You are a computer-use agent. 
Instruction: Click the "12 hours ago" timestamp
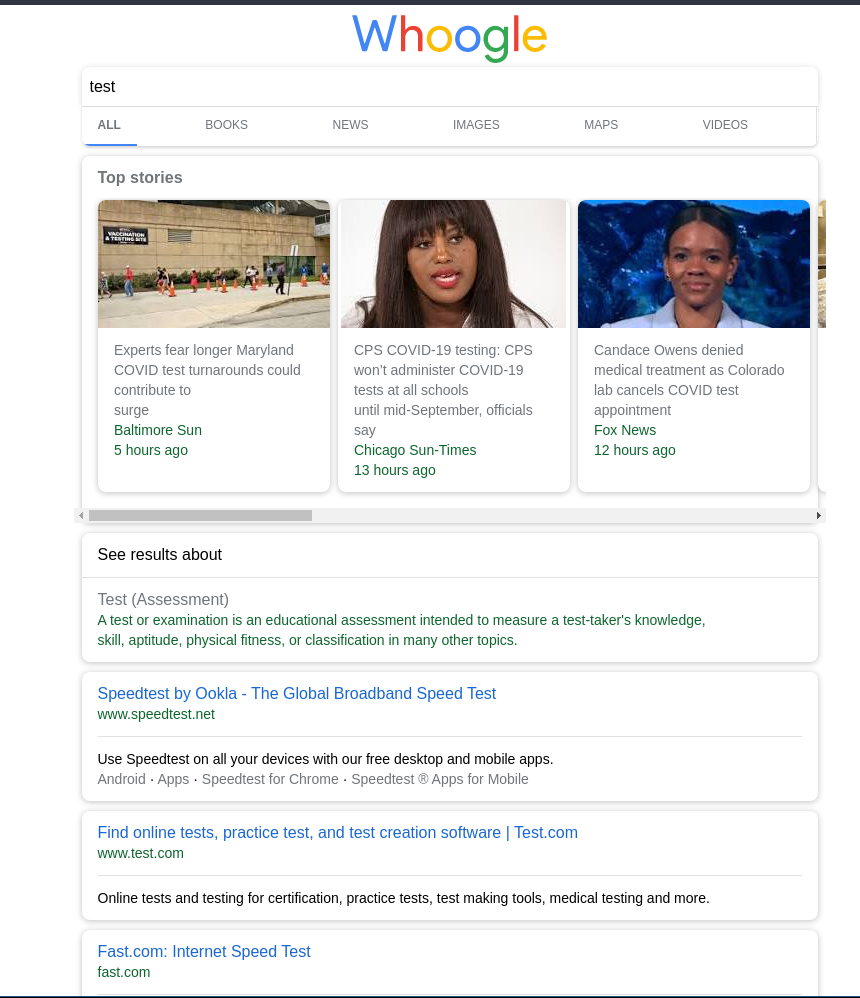click(x=635, y=450)
